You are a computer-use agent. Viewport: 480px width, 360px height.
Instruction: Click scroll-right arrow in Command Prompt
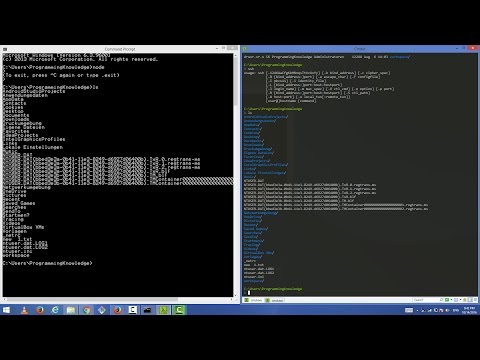point(231,299)
